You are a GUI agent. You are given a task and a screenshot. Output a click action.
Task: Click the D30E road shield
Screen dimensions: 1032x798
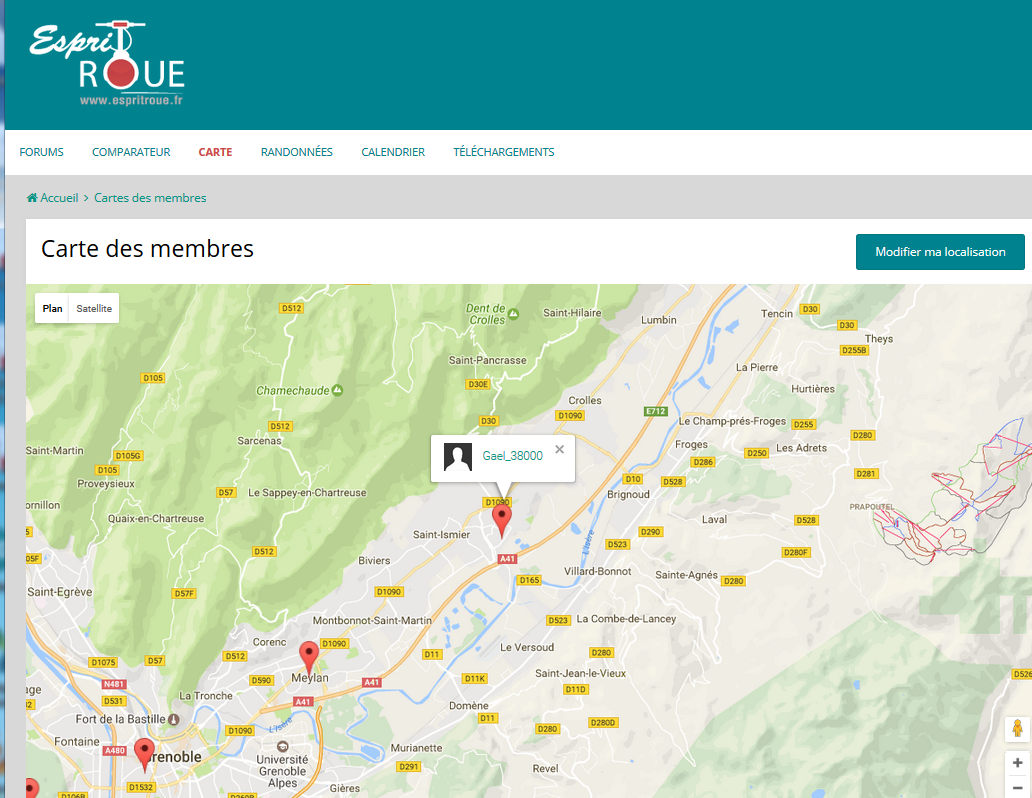[x=478, y=384]
